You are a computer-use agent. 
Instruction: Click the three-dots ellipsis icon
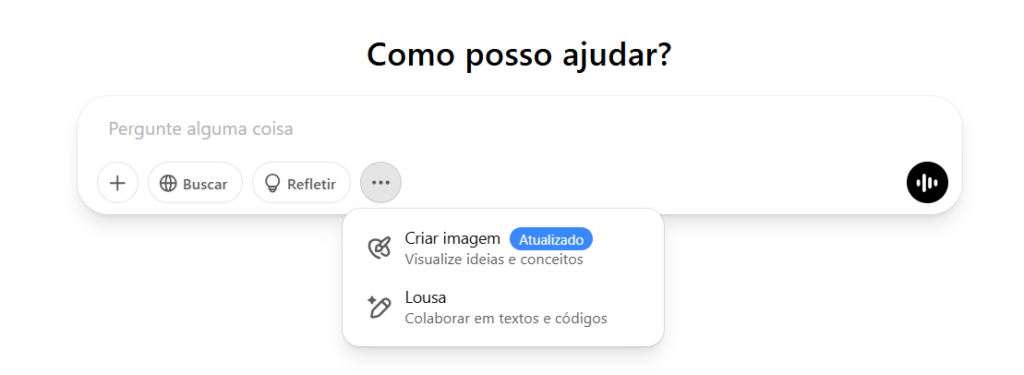(x=381, y=183)
